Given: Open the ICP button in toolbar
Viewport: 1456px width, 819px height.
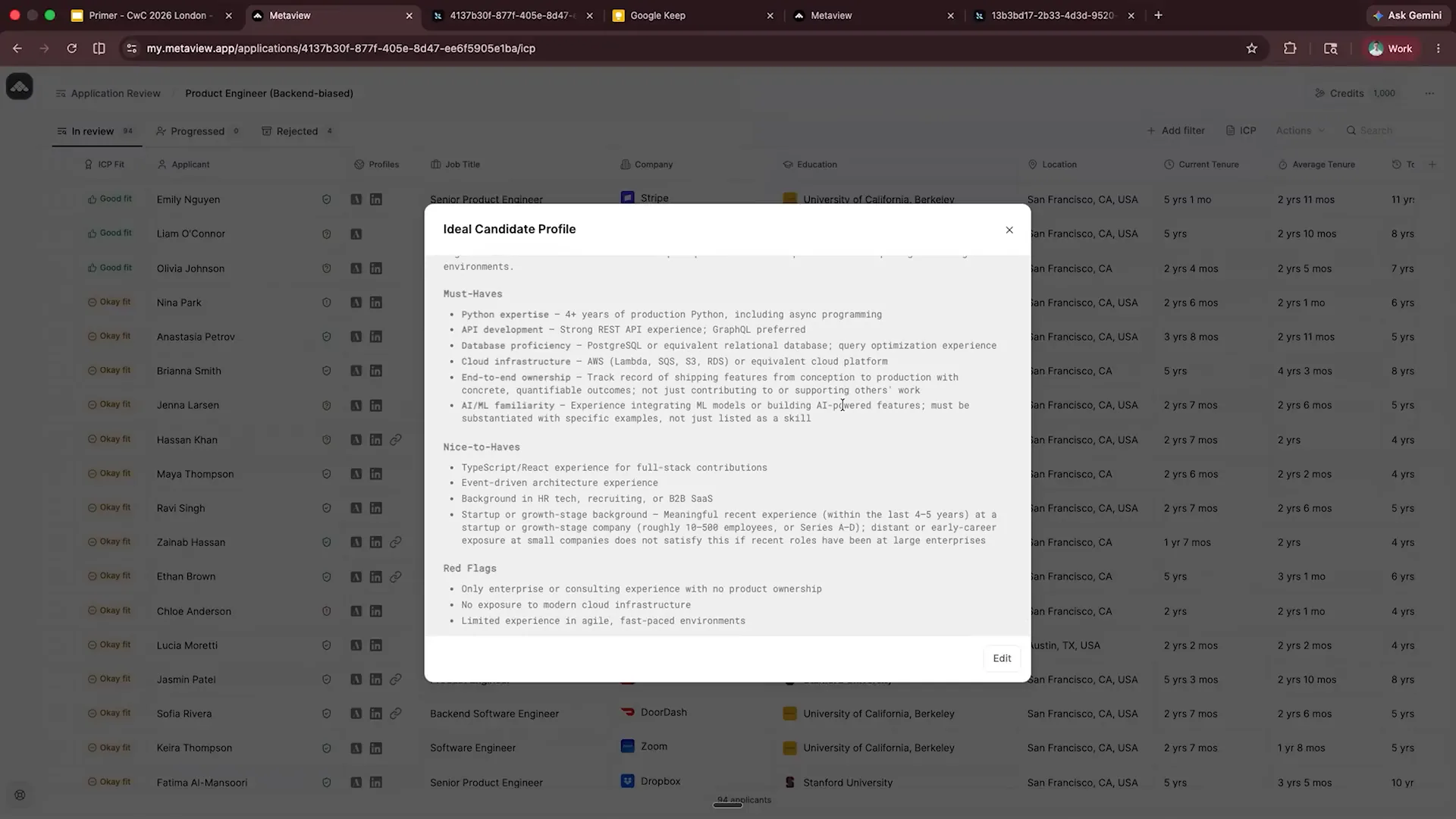Looking at the screenshot, I should click(1241, 130).
